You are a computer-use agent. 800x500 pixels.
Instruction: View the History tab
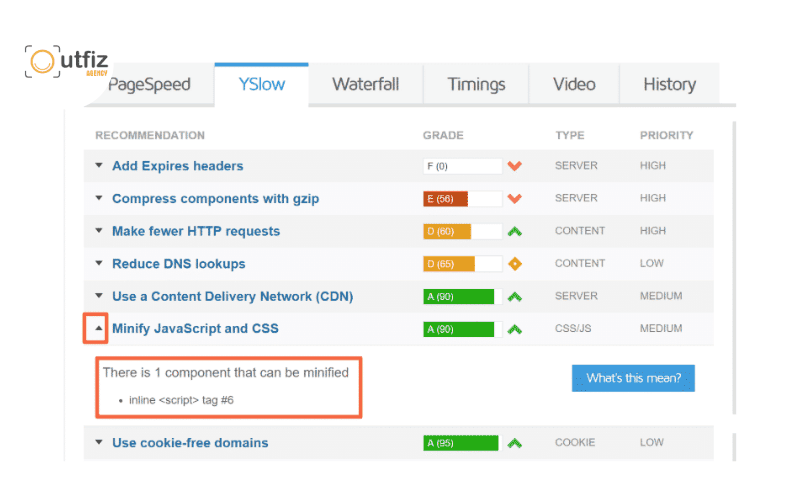tap(669, 84)
